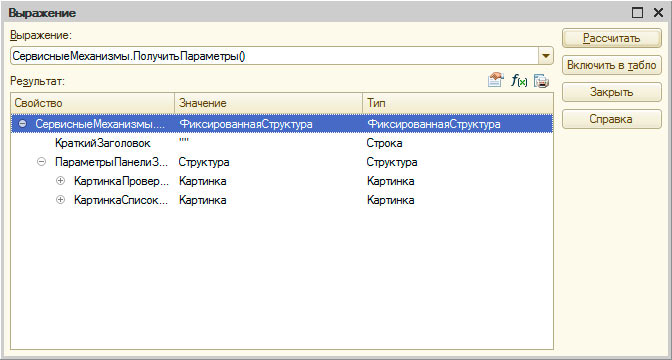
Task: Expand the КартинкаСписок... node
Action: pos(60,200)
